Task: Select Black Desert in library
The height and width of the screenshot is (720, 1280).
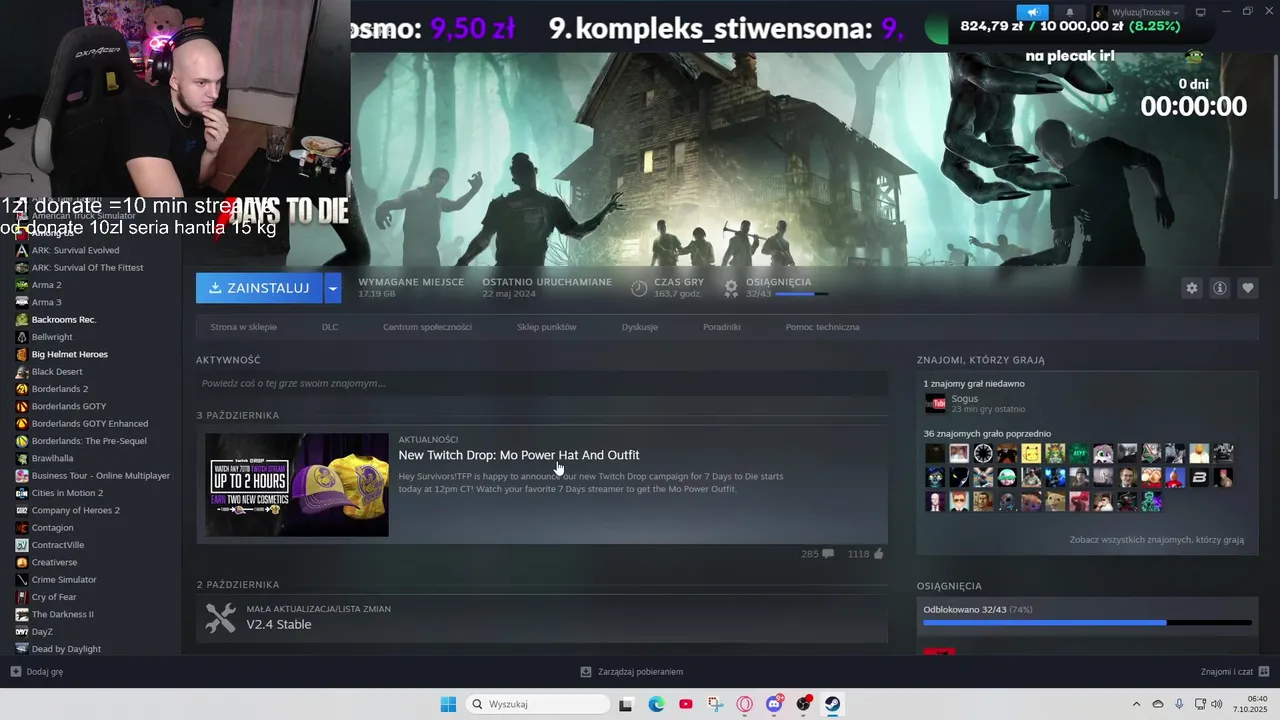Action: (57, 371)
